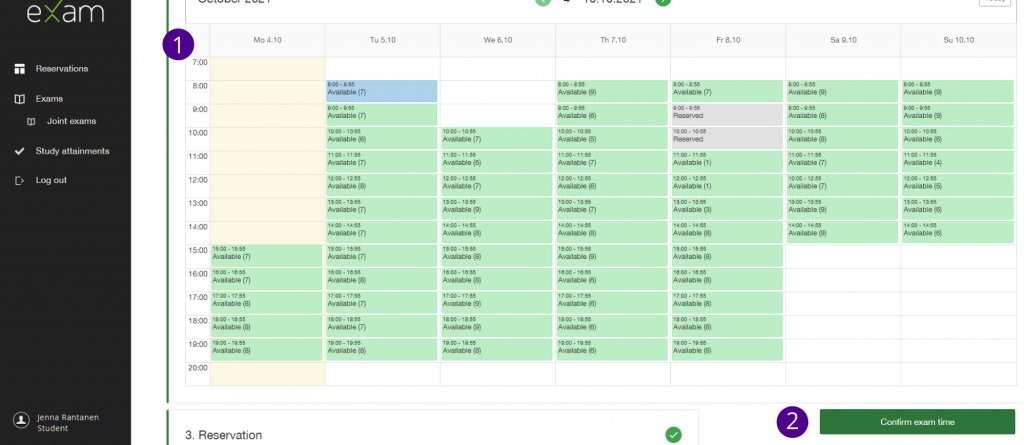Screen dimensions: 1024x445
Task: Click the Jenna Rantanen user avatar icon
Action: 19,422
